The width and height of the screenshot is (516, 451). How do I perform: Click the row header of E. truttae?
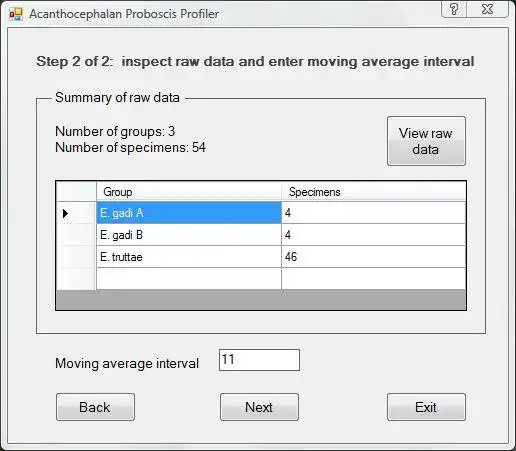(76, 257)
